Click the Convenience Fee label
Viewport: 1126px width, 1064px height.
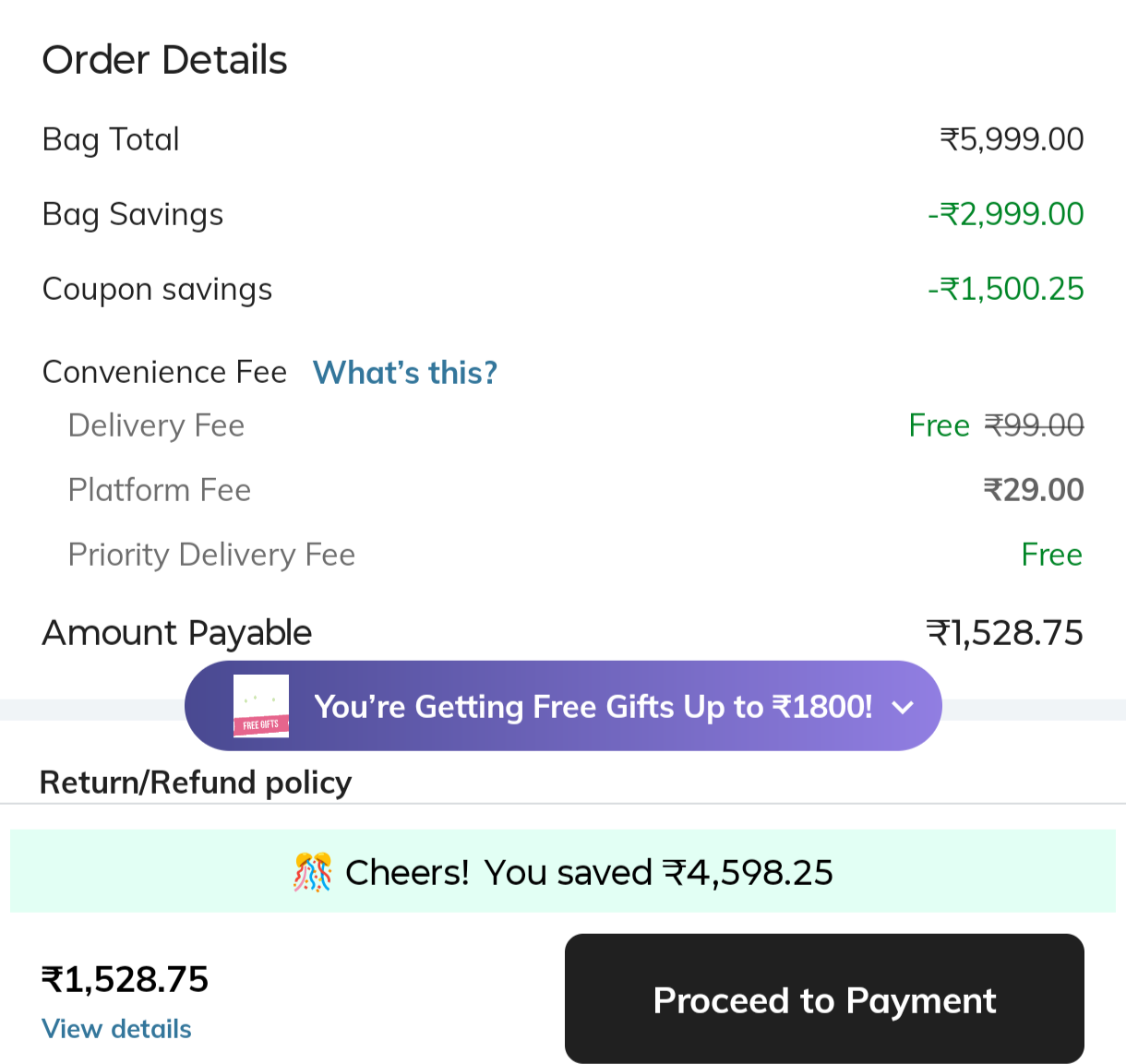163,371
